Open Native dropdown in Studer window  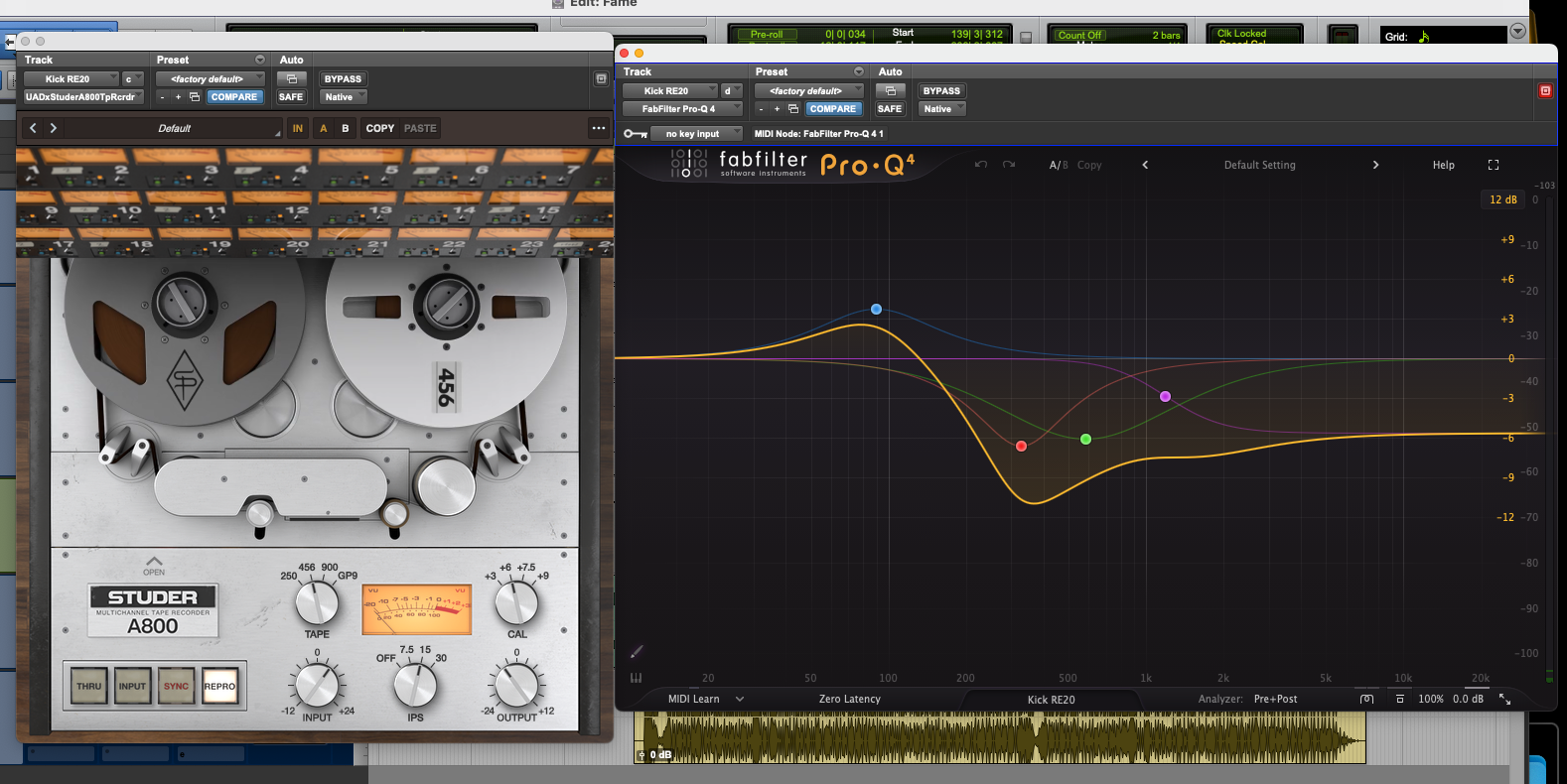point(343,96)
